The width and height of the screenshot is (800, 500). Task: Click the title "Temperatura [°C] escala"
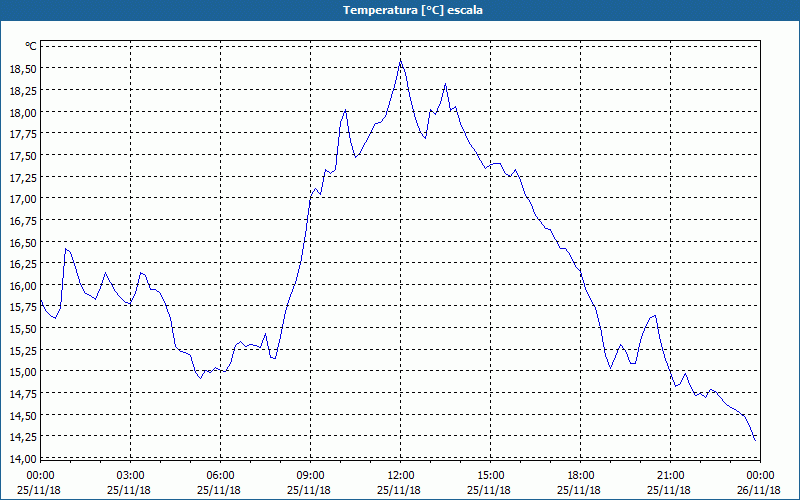coord(413,10)
